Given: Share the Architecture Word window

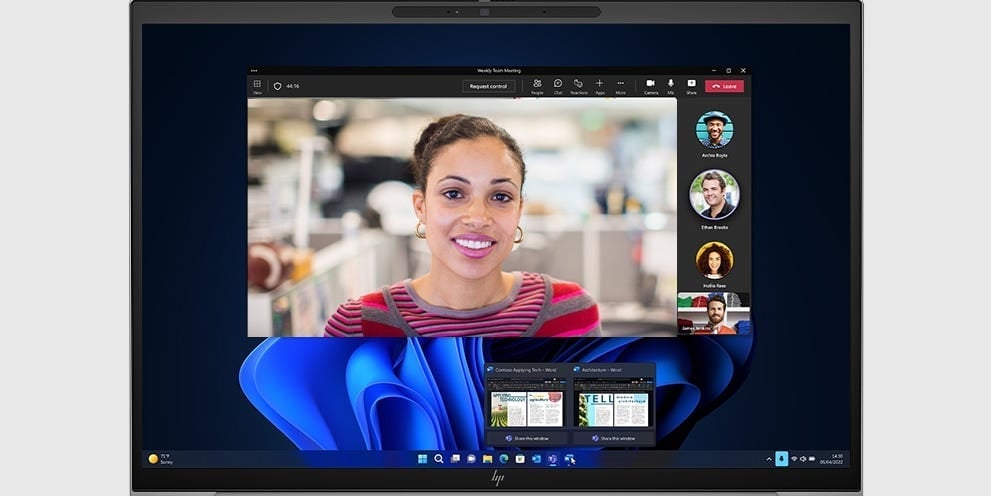Looking at the screenshot, I should click(613, 438).
